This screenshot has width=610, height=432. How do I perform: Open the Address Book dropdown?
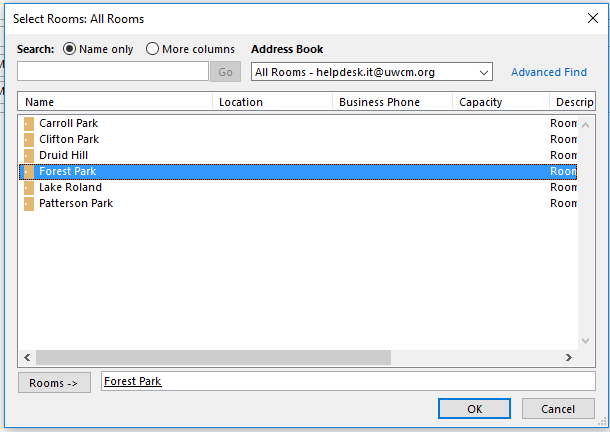pos(484,72)
